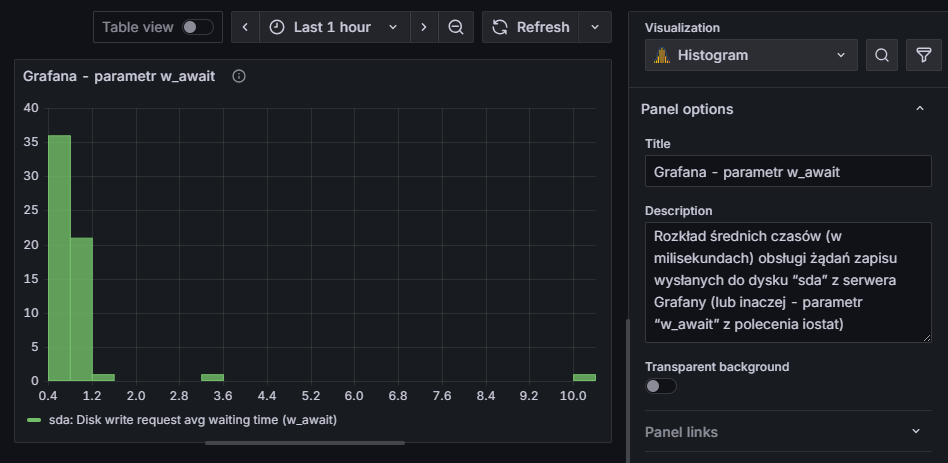Screen dimensions: 948x463
Task: Click the Refresh button
Action: [x=531, y=27]
